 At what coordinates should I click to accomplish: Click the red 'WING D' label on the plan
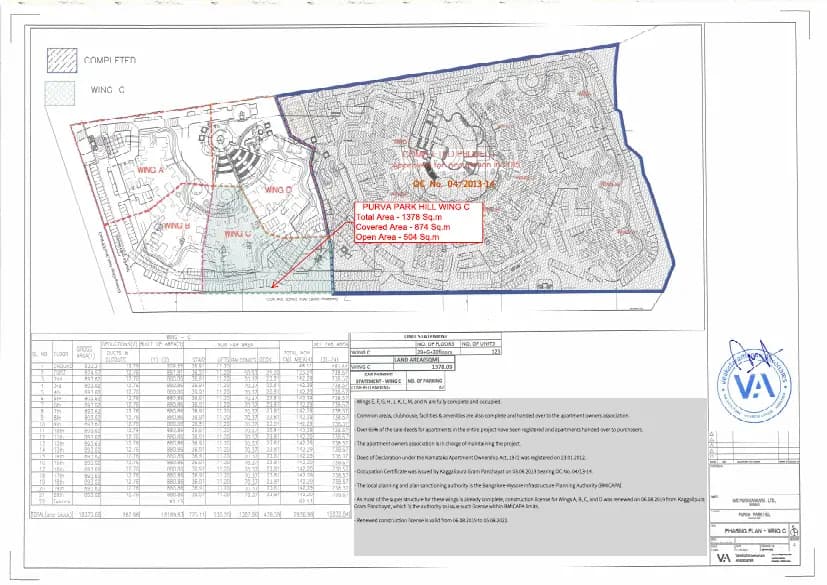click(x=278, y=190)
